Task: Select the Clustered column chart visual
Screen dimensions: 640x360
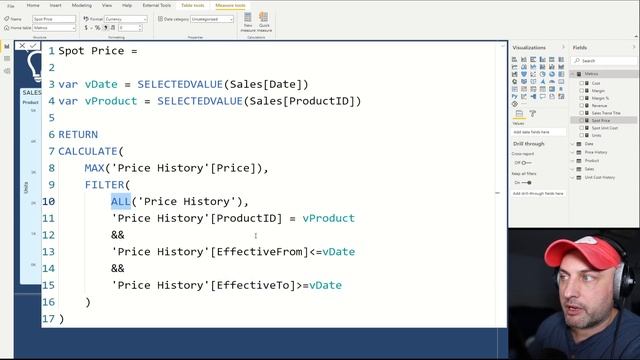Action: (542, 60)
